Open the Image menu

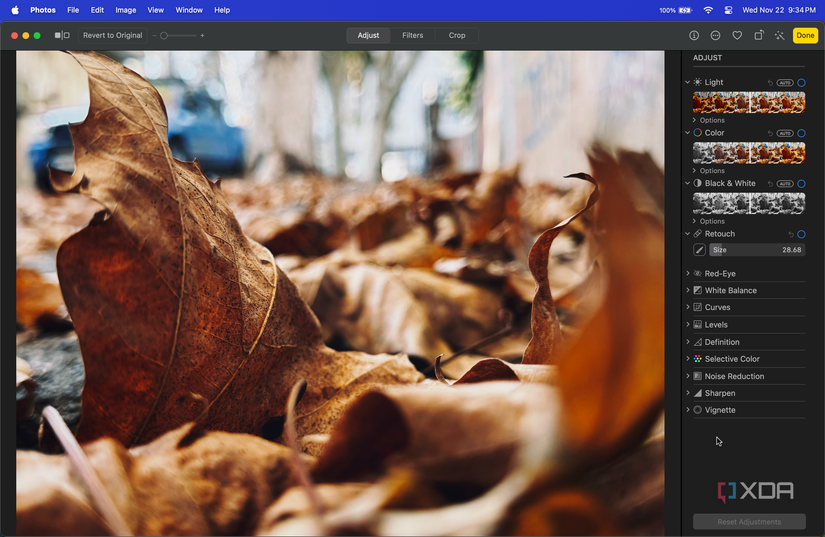tap(126, 10)
